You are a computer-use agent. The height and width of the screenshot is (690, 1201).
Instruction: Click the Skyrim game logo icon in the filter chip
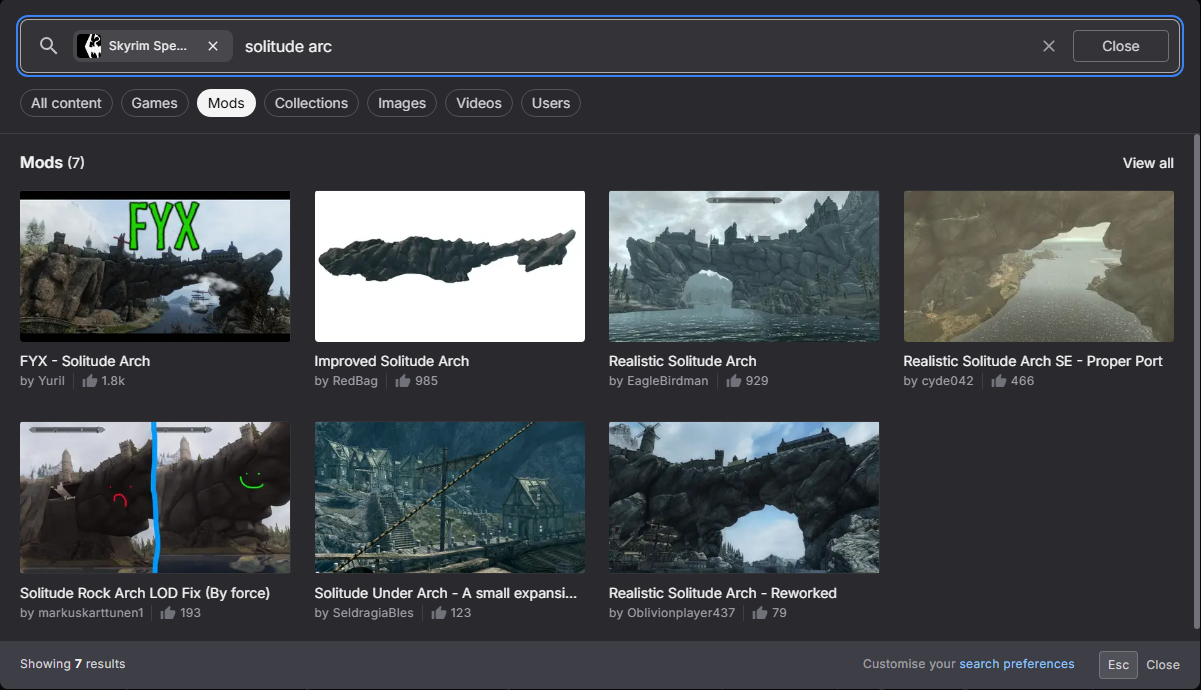coord(90,46)
